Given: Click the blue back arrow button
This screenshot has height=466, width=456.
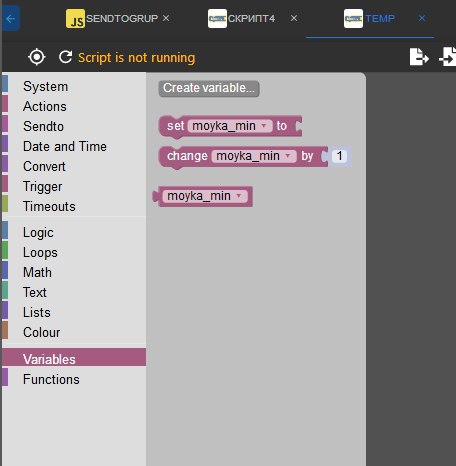Looking at the screenshot, I should (x=11, y=18).
